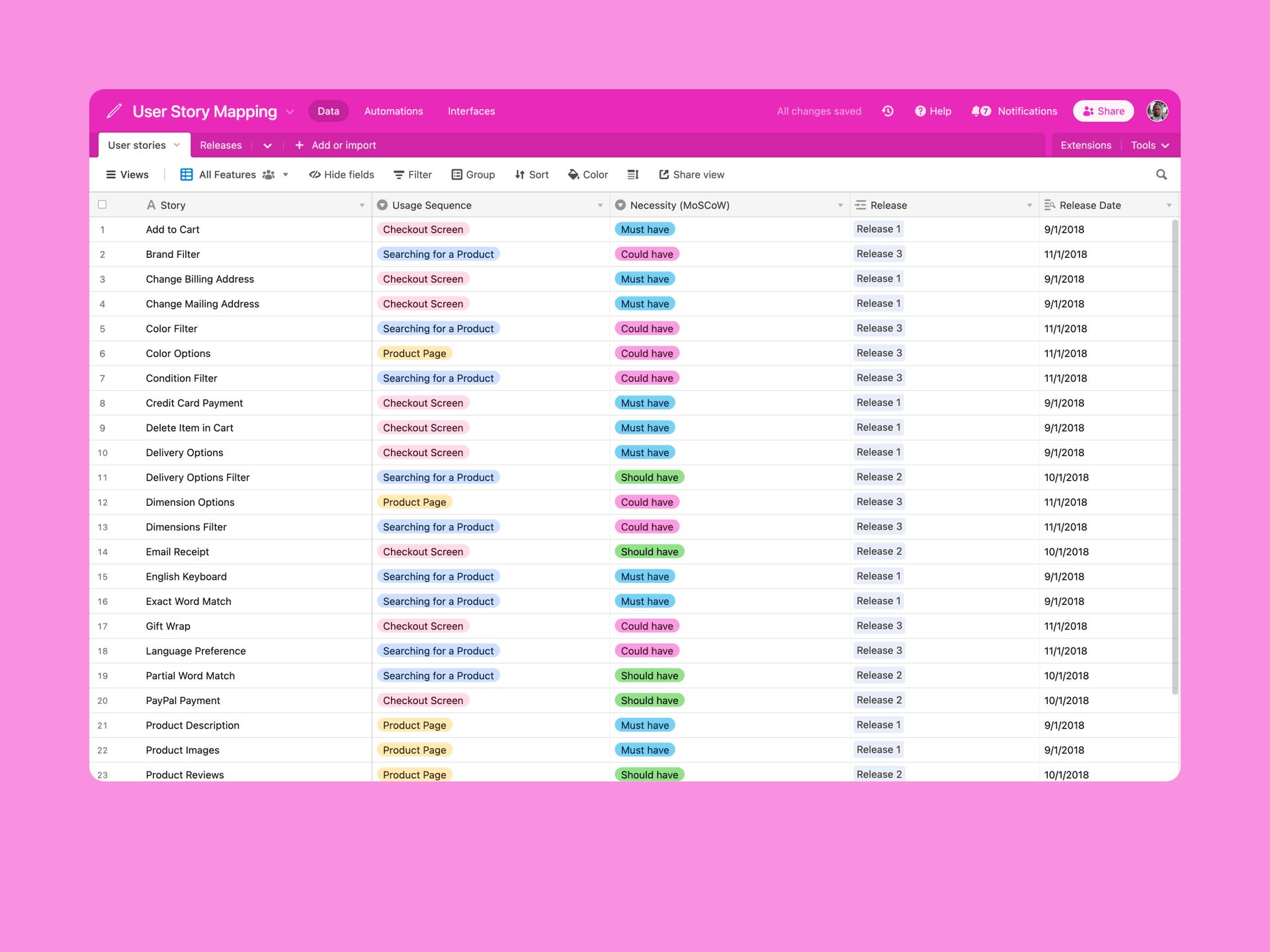Screen dimensions: 1270x952
Task: Expand the User Story Mapping base dropdown
Action: point(290,112)
